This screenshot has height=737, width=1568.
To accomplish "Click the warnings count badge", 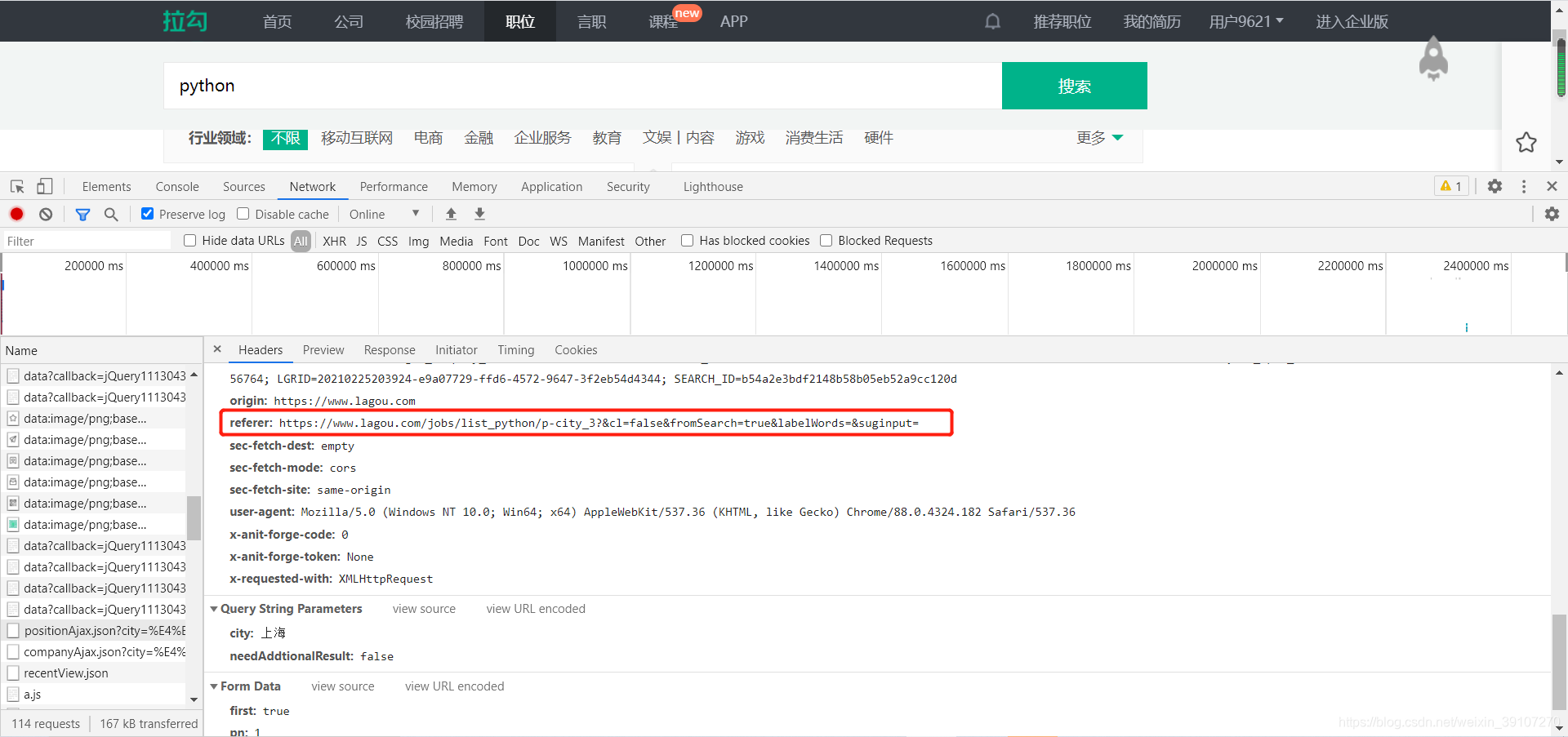I will click(x=1451, y=186).
